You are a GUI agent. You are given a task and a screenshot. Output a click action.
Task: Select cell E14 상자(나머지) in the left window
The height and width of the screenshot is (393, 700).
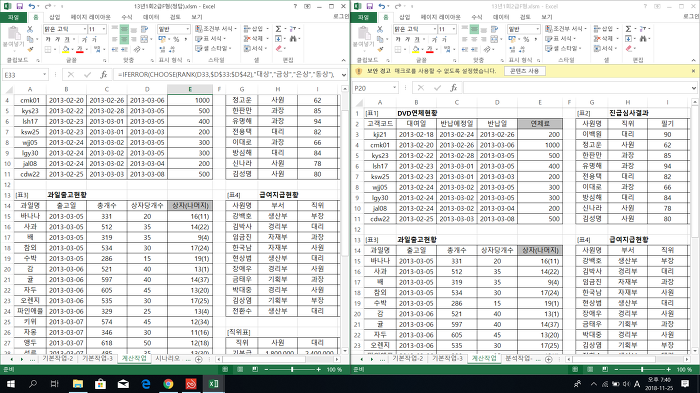coord(190,205)
